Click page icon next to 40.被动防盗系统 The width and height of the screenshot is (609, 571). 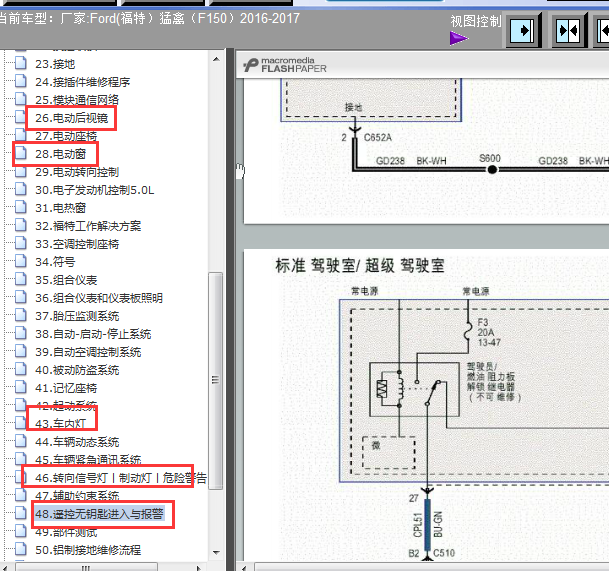[21, 369]
